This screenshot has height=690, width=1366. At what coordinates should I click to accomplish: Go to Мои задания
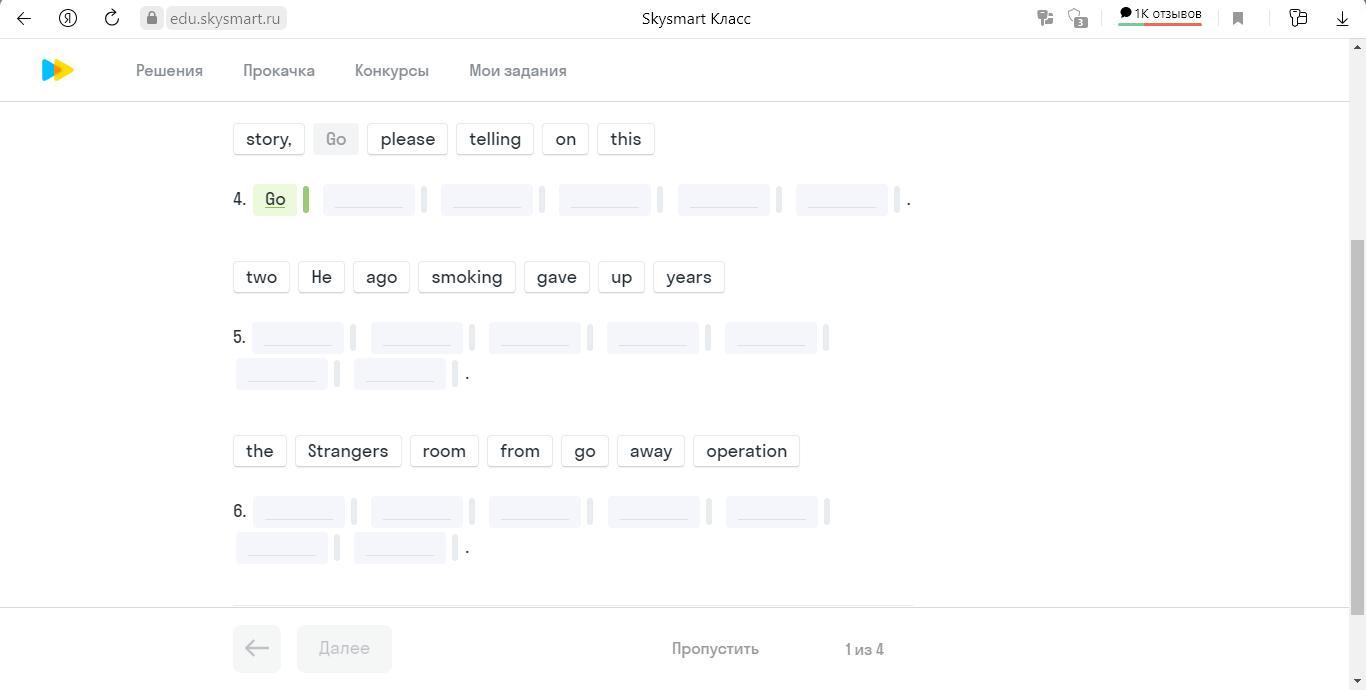(x=517, y=71)
